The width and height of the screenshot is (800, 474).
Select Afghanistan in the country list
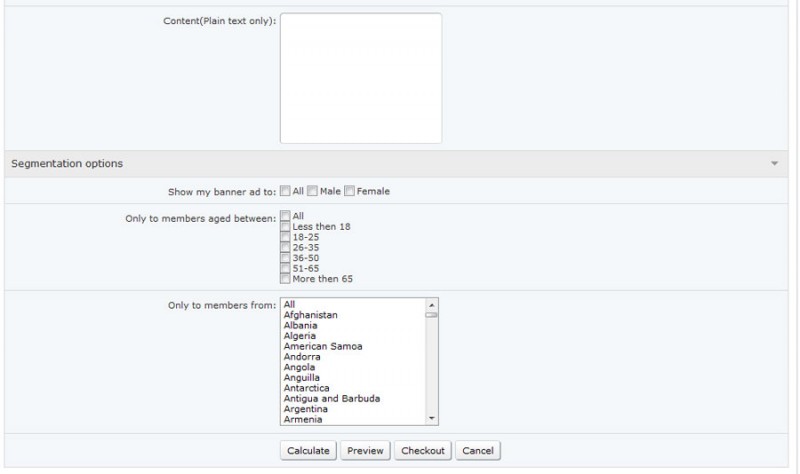[311, 315]
